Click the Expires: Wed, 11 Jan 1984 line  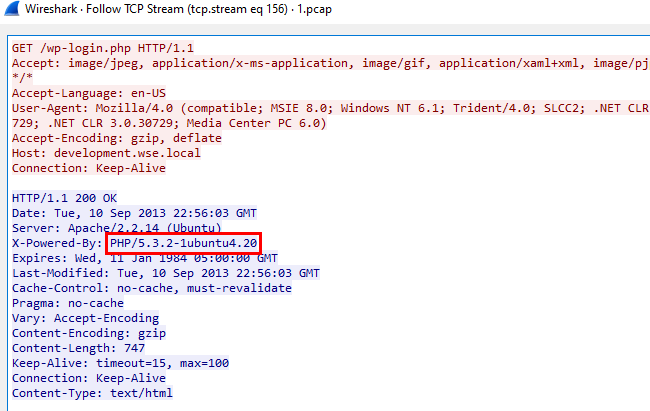pyautogui.click(x=145, y=258)
